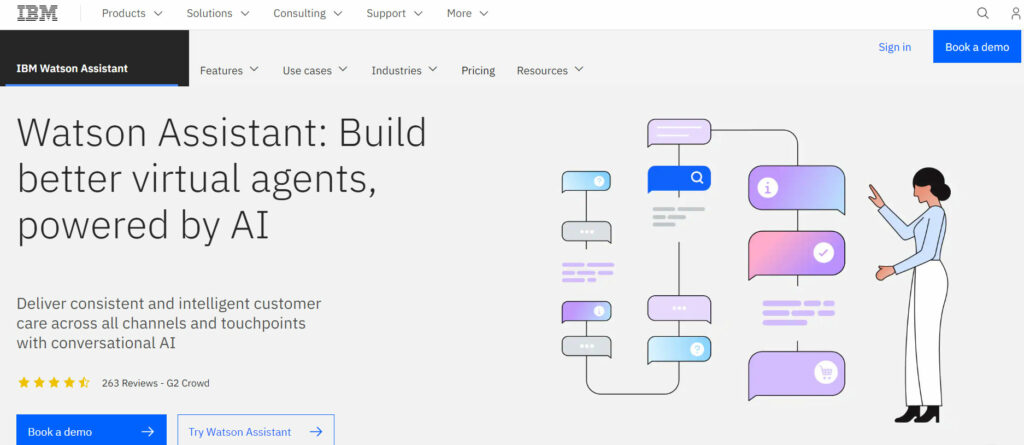Click the Try Watson Assistant button
1024x445 pixels.
[255, 431]
